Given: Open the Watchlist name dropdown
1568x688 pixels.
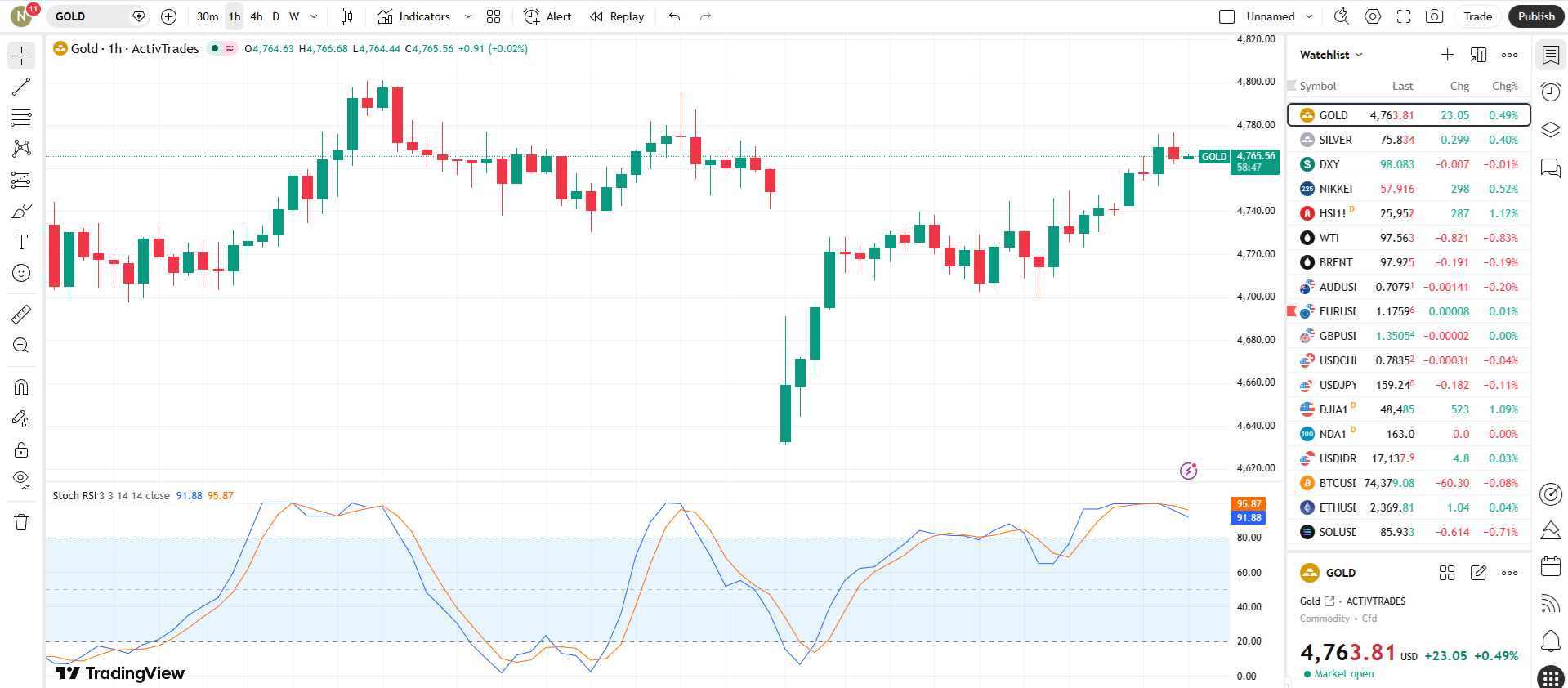Looking at the screenshot, I should 1331,55.
